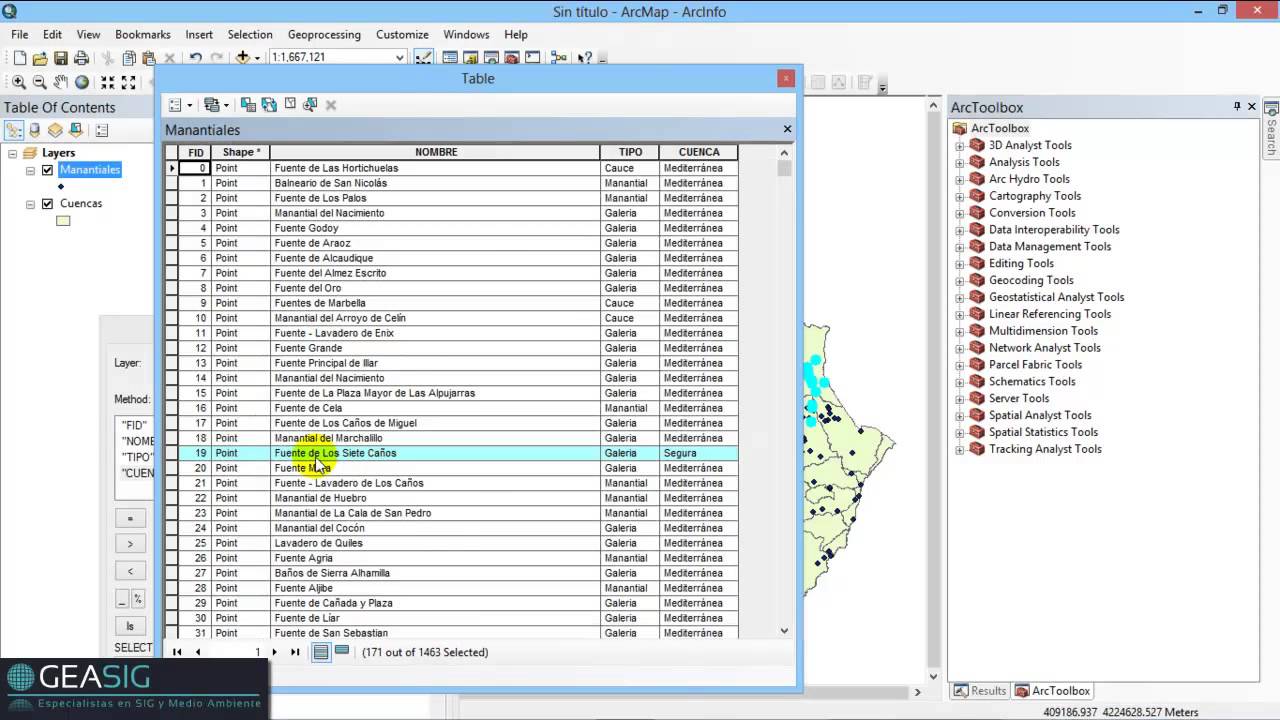Uncheck the Cuencas layer checkbox
Viewport: 1280px width, 720px height.
[47, 204]
